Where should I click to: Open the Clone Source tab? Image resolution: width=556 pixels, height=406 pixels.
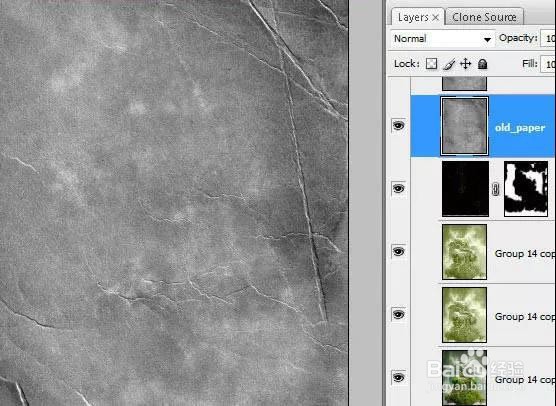coord(484,17)
